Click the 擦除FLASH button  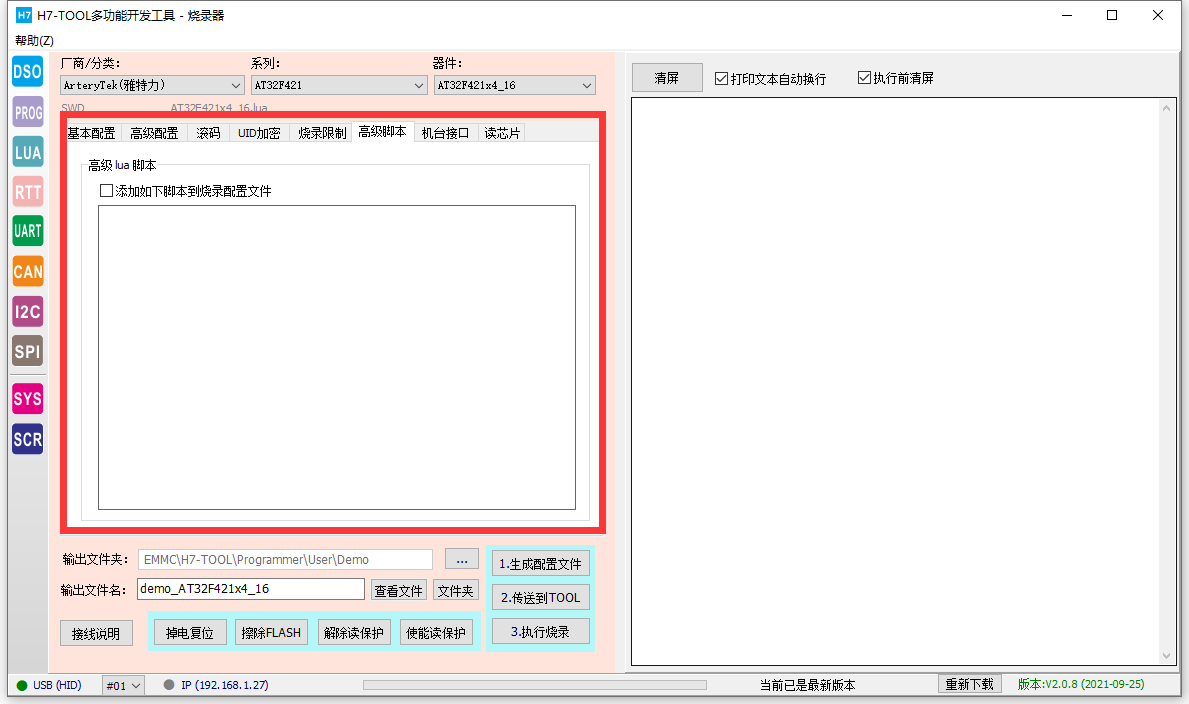pyautogui.click(x=271, y=632)
